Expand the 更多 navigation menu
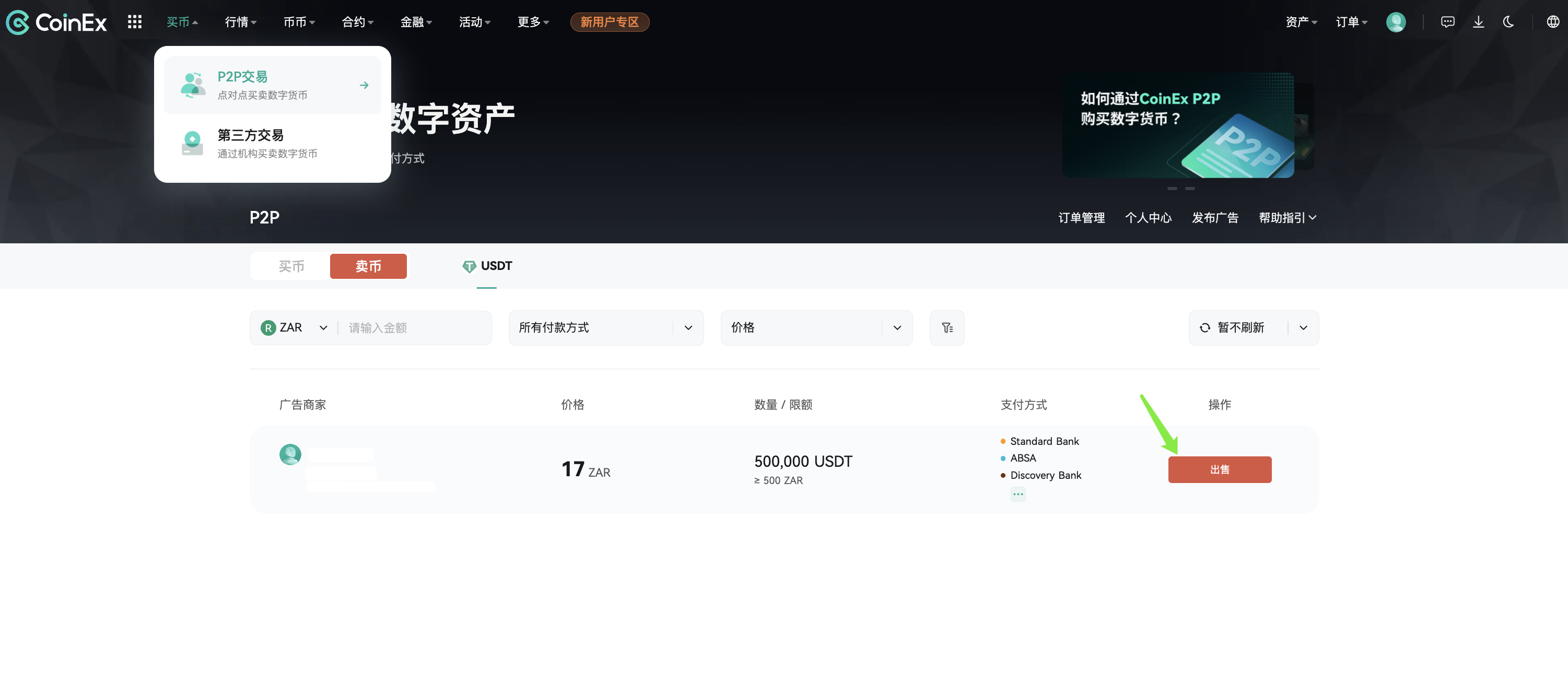 (533, 22)
